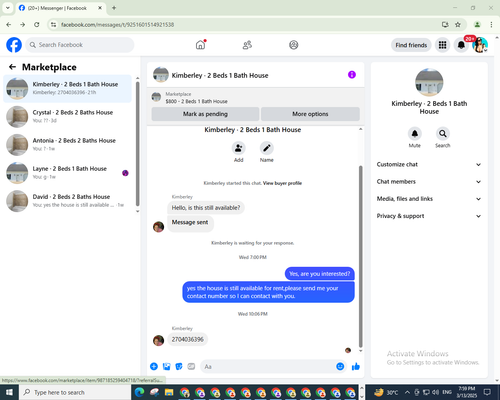Expand the Chat members section
Viewport: 500px width, 400px height.
click(429, 182)
